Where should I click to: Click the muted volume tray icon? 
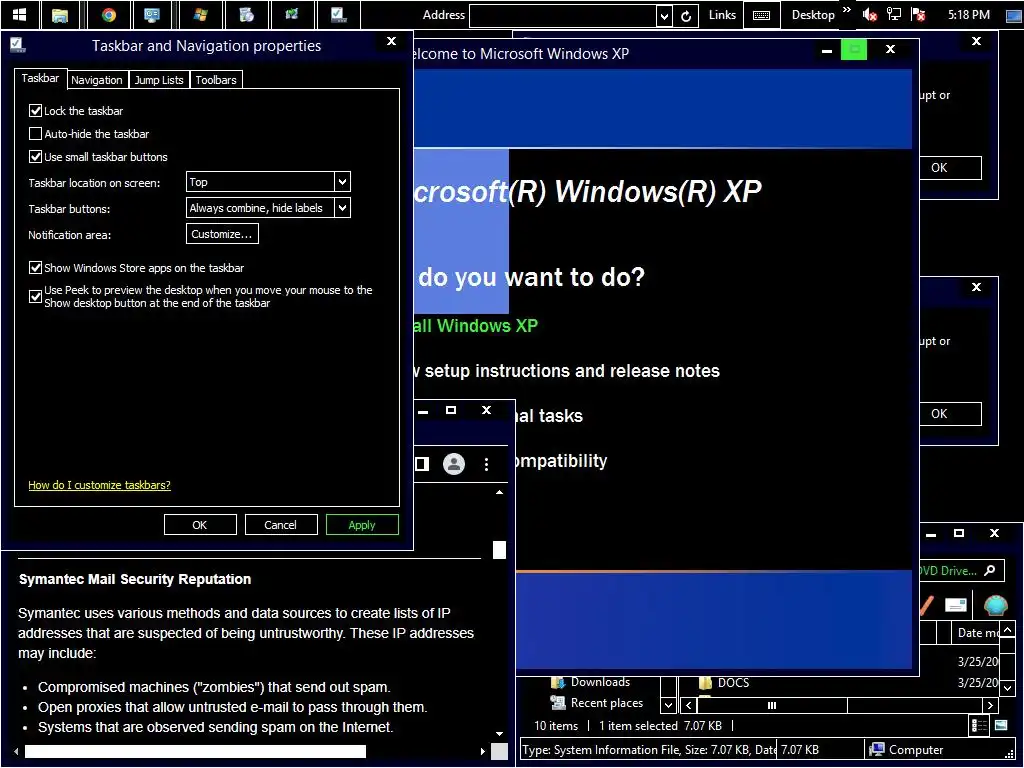point(869,14)
